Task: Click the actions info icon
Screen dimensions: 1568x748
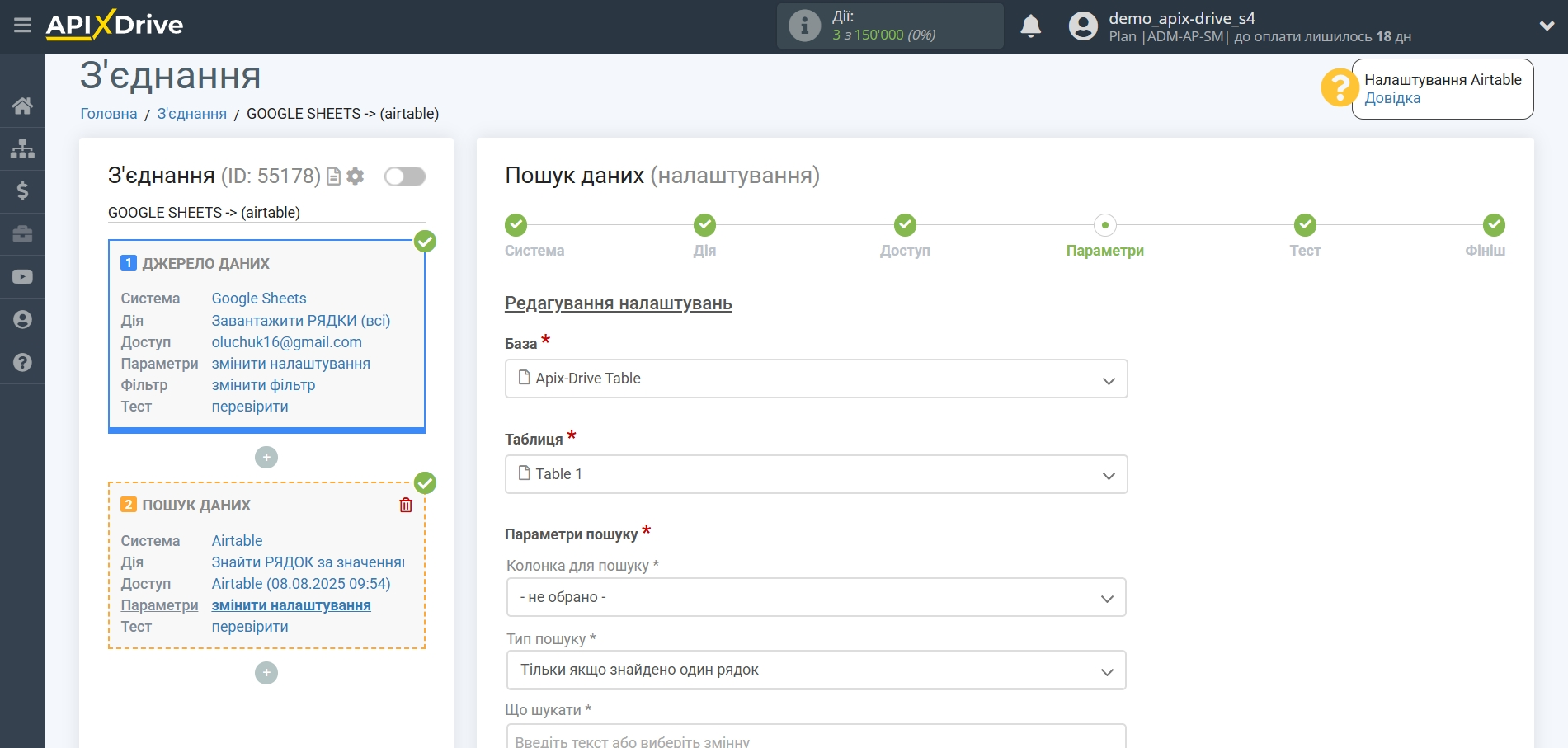Action: [804, 26]
